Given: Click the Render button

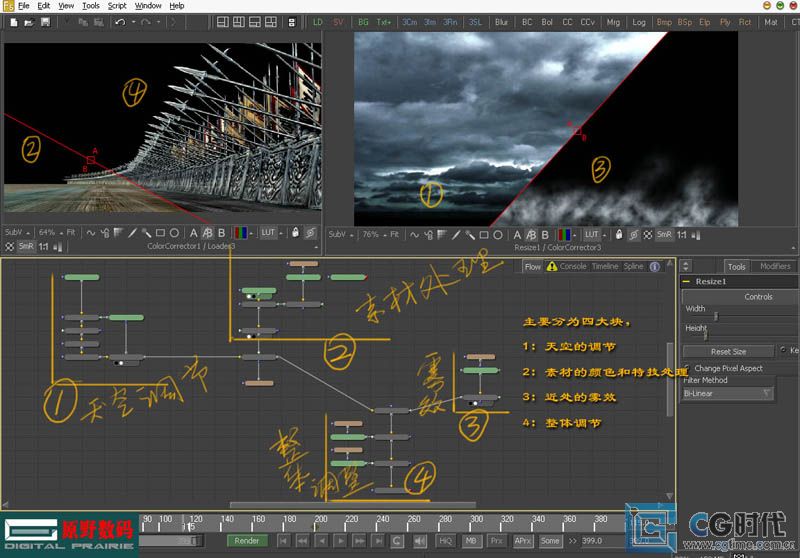Looking at the screenshot, I should click(x=246, y=540).
